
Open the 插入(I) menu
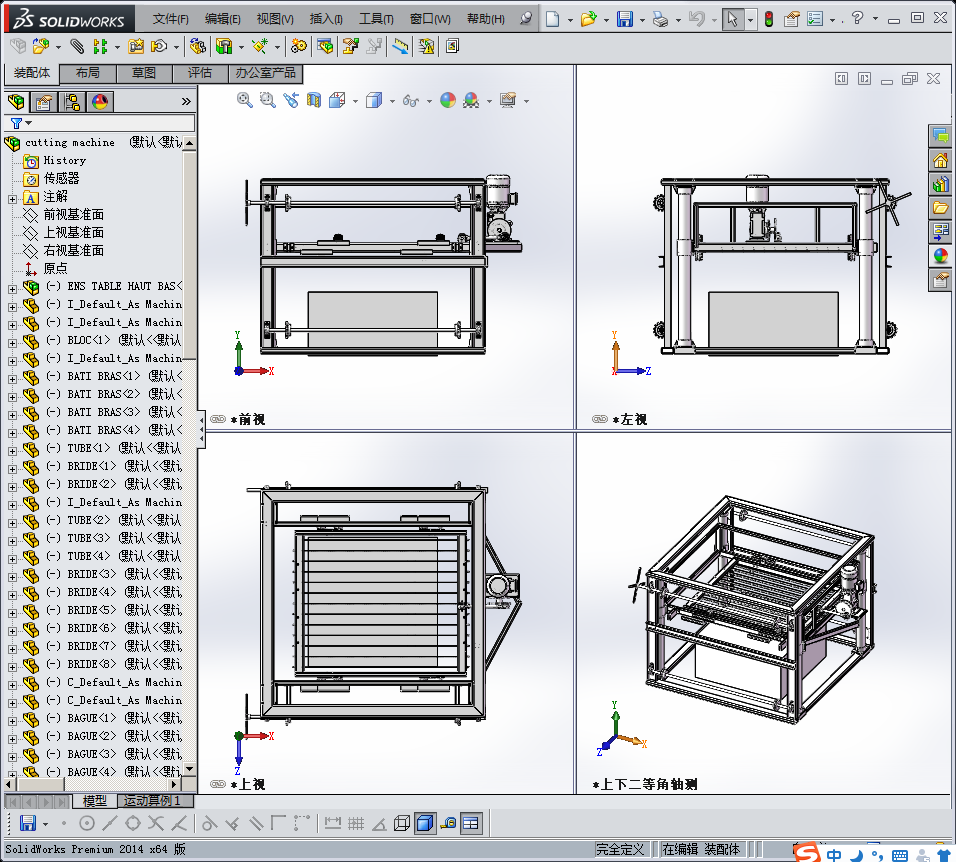pos(326,19)
